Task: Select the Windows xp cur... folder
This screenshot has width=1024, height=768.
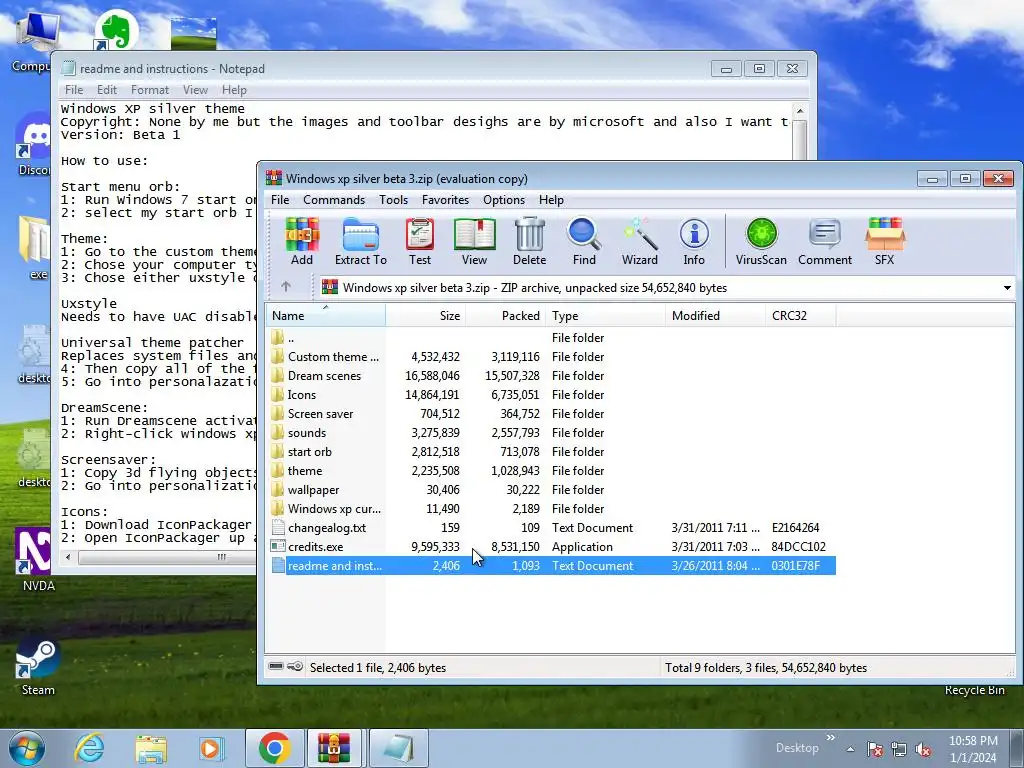Action: tap(551, 508)
